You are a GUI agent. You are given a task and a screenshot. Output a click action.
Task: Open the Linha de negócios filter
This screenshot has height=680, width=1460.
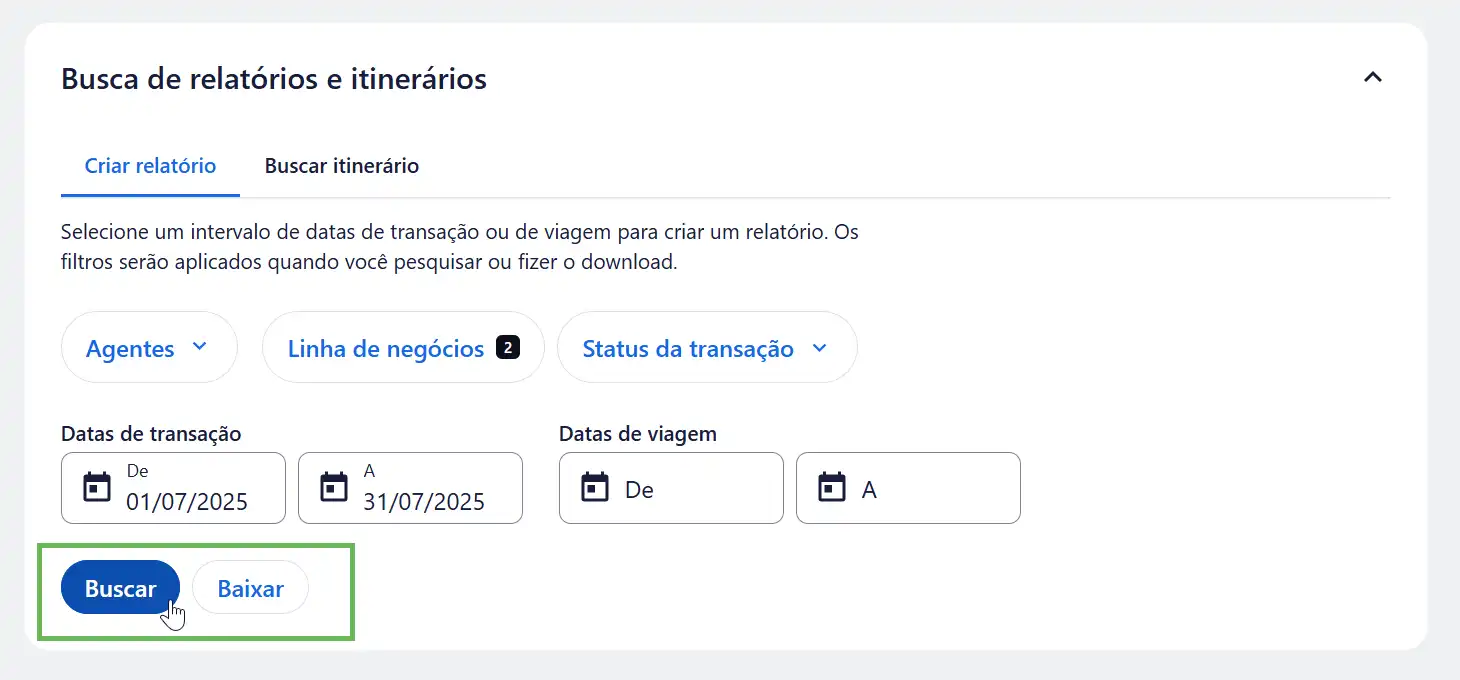click(386, 349)
